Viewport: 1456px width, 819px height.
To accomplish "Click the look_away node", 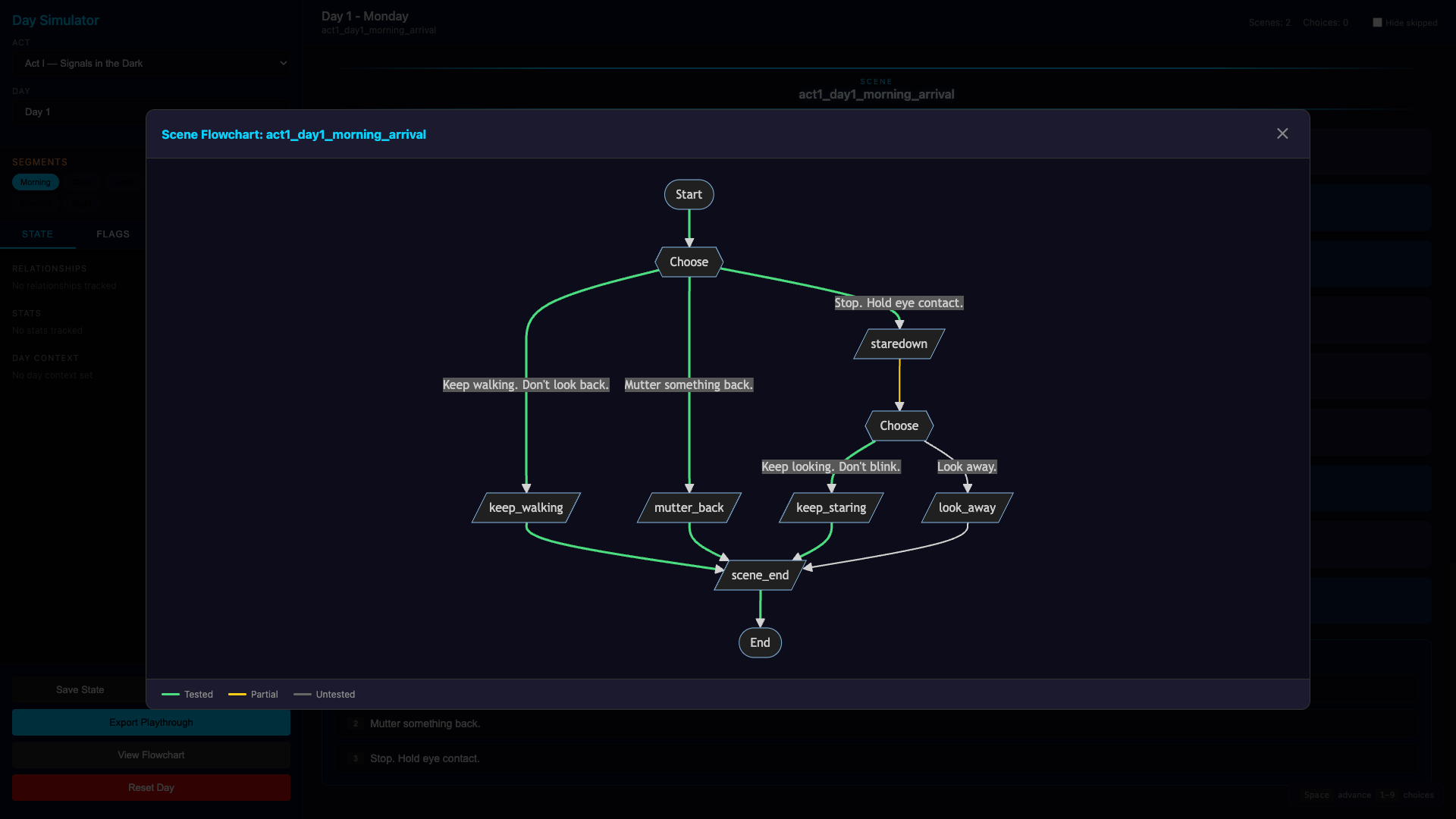I will (967, 508).
